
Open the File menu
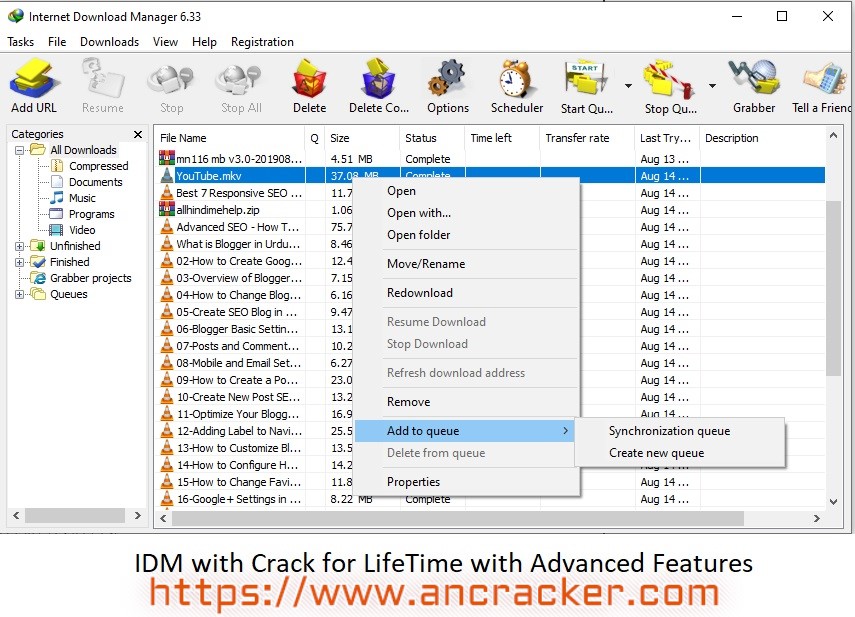point(57,42)
